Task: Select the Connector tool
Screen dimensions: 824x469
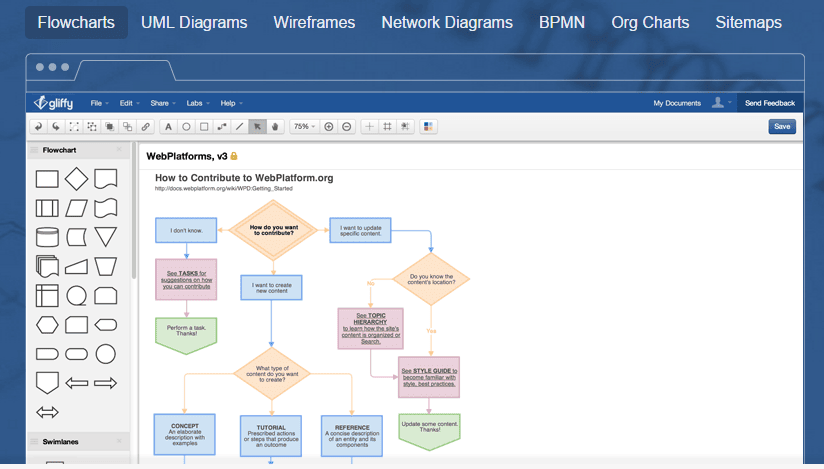Action: 222,127
